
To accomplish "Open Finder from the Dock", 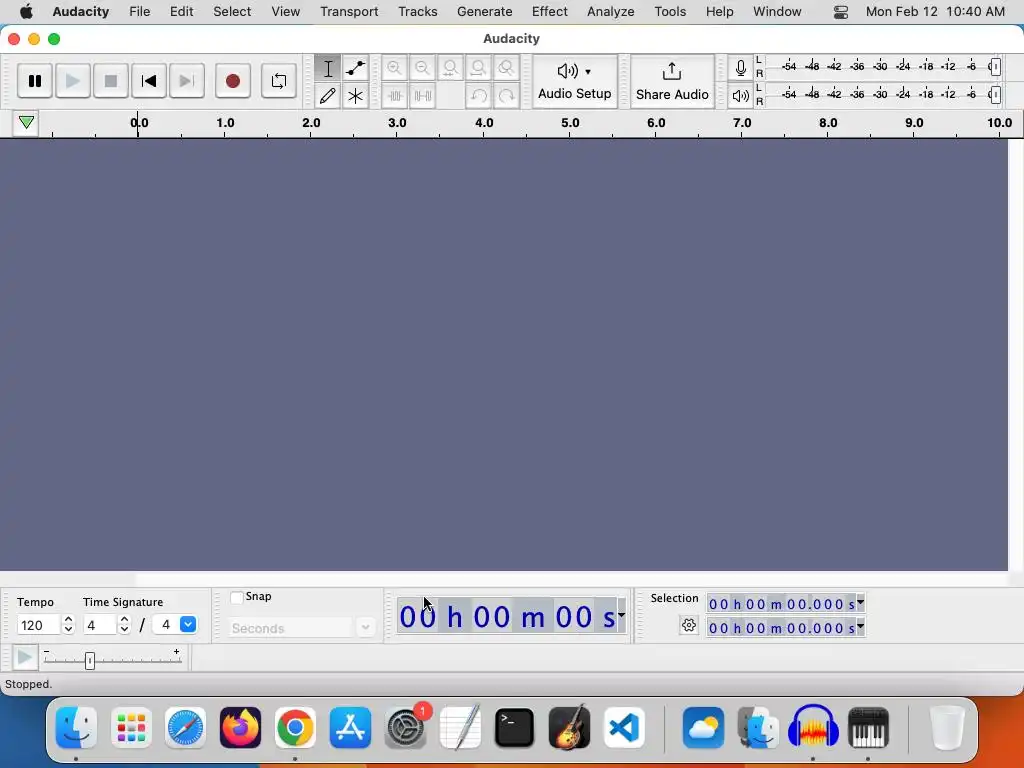I will click(x=76, y=727).
